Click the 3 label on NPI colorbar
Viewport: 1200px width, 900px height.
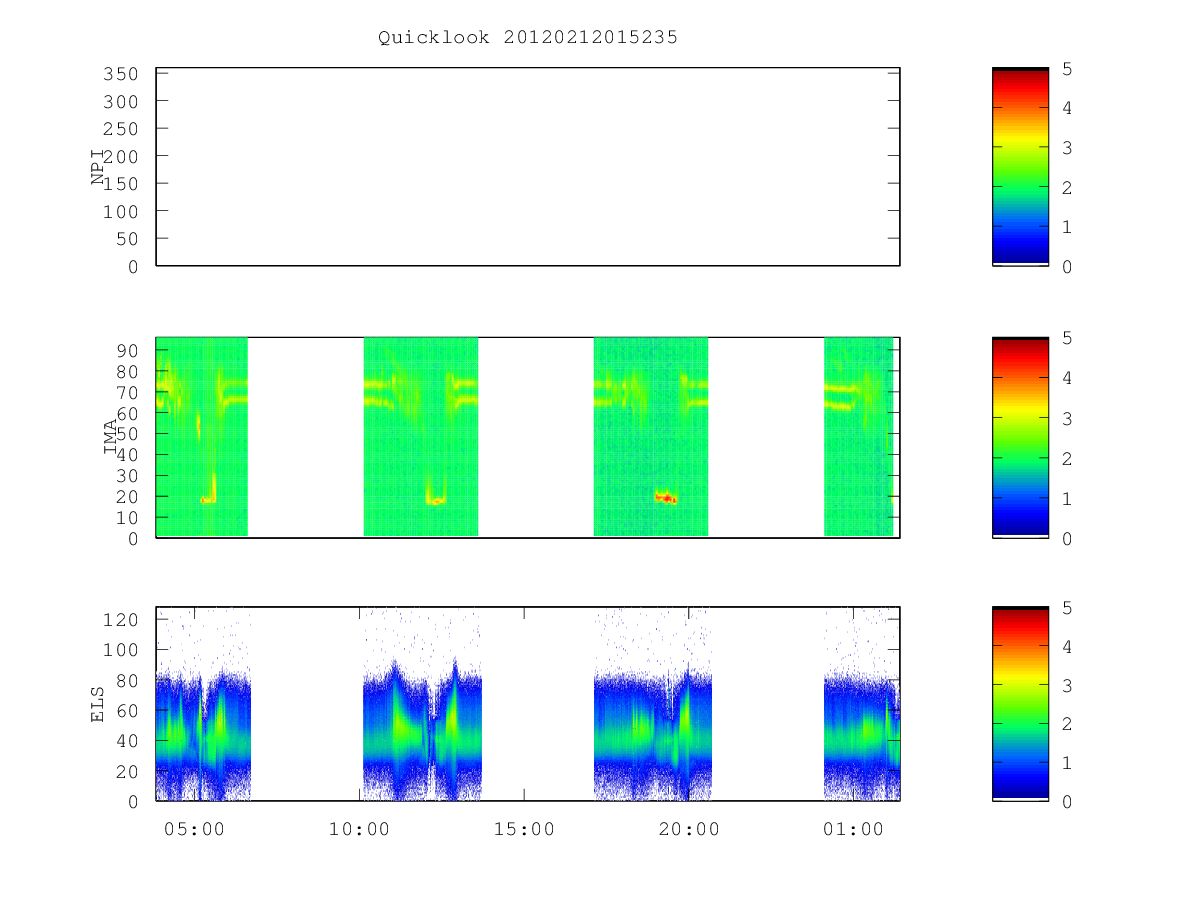point(1067,148)
